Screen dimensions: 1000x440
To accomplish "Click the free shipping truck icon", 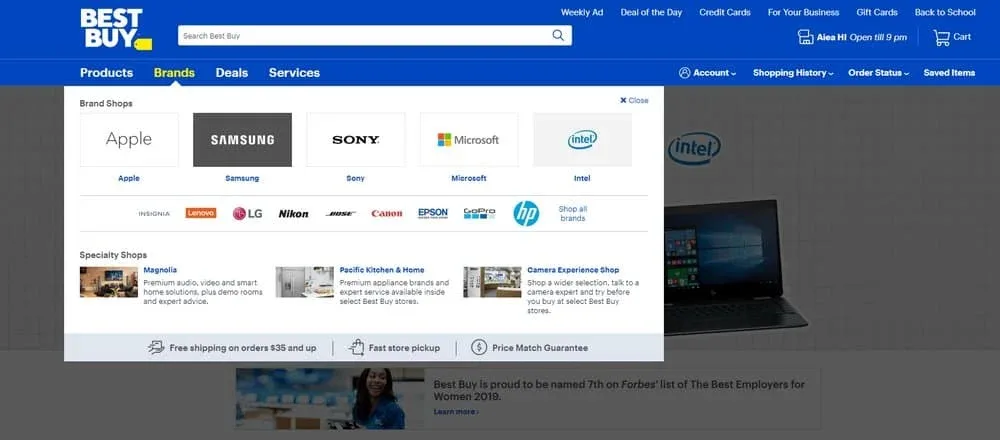I will click(x=156, y=348).
